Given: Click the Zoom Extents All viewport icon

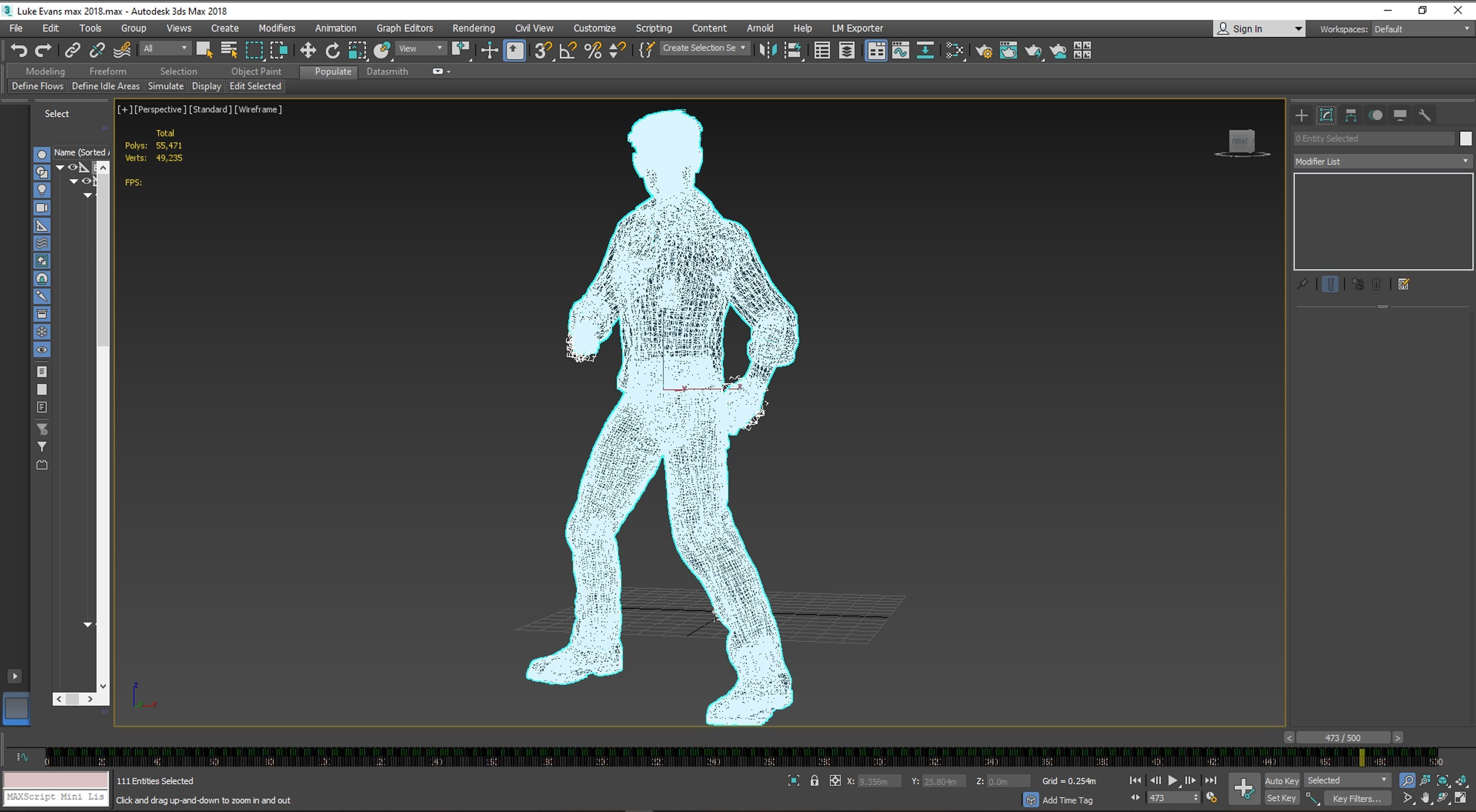Looking at the screenshot, I should click(x=1461, y=780).
